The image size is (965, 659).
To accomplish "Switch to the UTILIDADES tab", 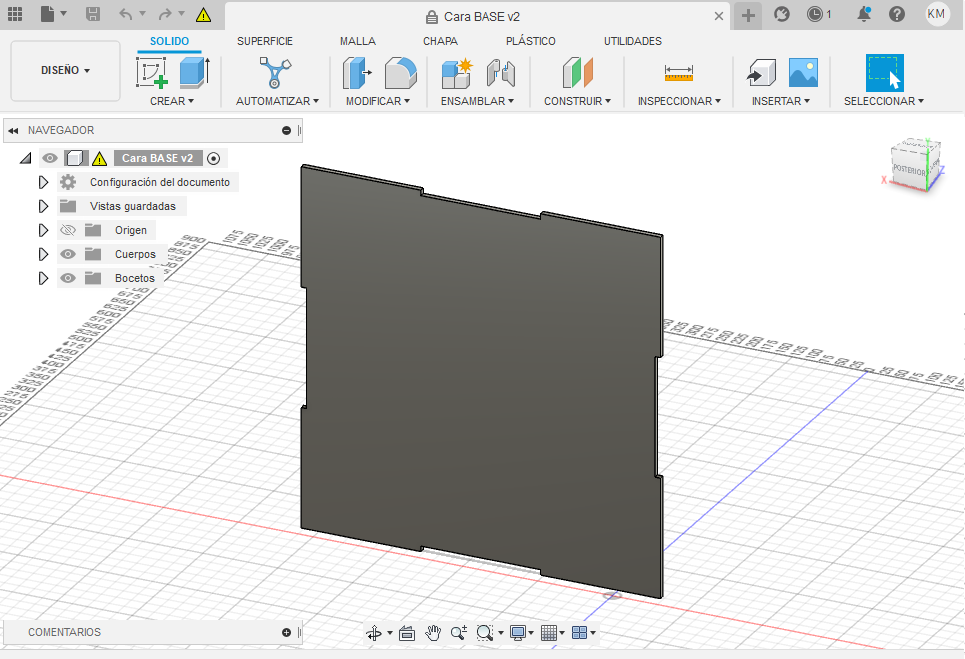I will [633, 41].
